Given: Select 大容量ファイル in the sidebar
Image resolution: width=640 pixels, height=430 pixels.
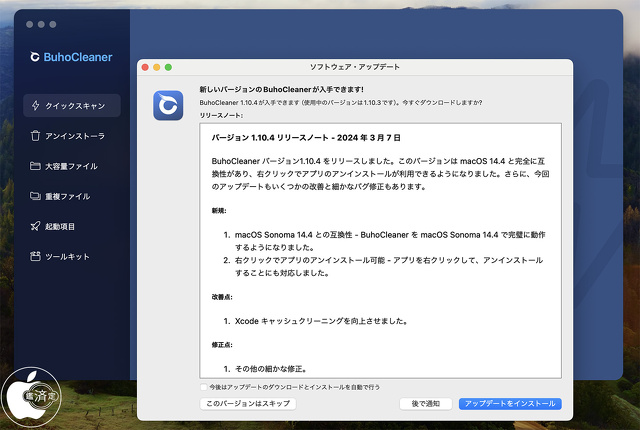Looking at the screenshot, I should [x=72, y=166].
